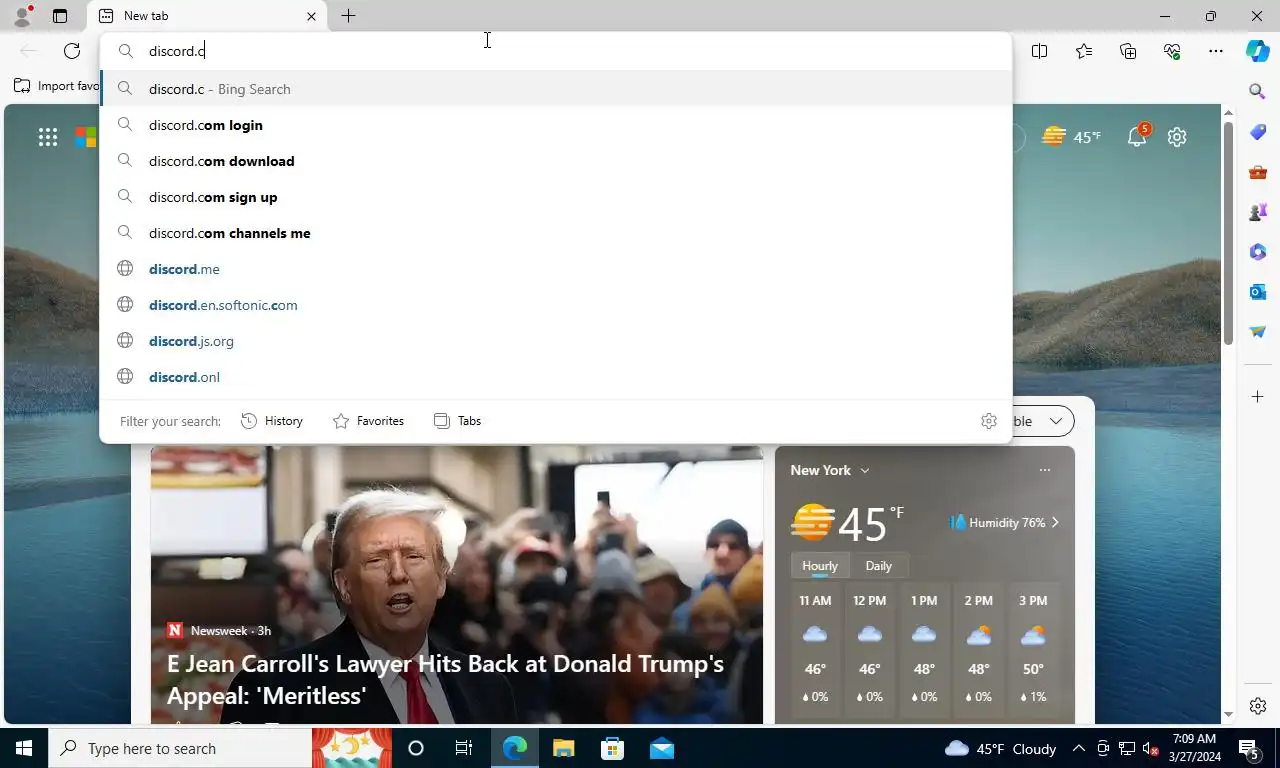Open address bar search settings gear

coord(989,421)
